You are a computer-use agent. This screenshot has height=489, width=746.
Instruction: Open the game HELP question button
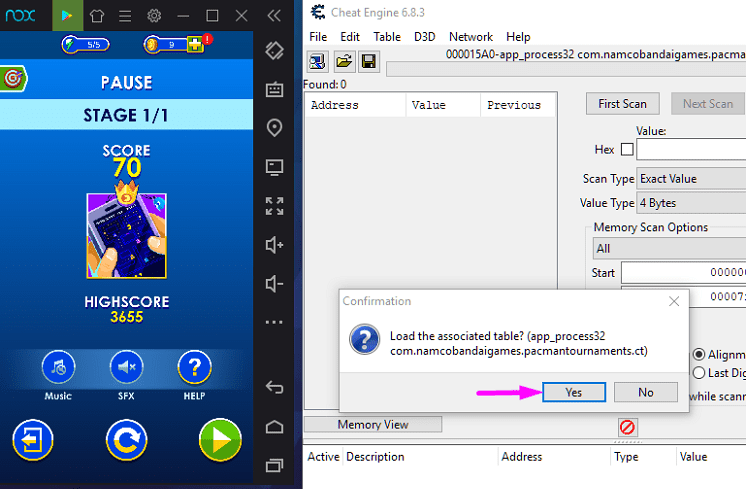195,367
